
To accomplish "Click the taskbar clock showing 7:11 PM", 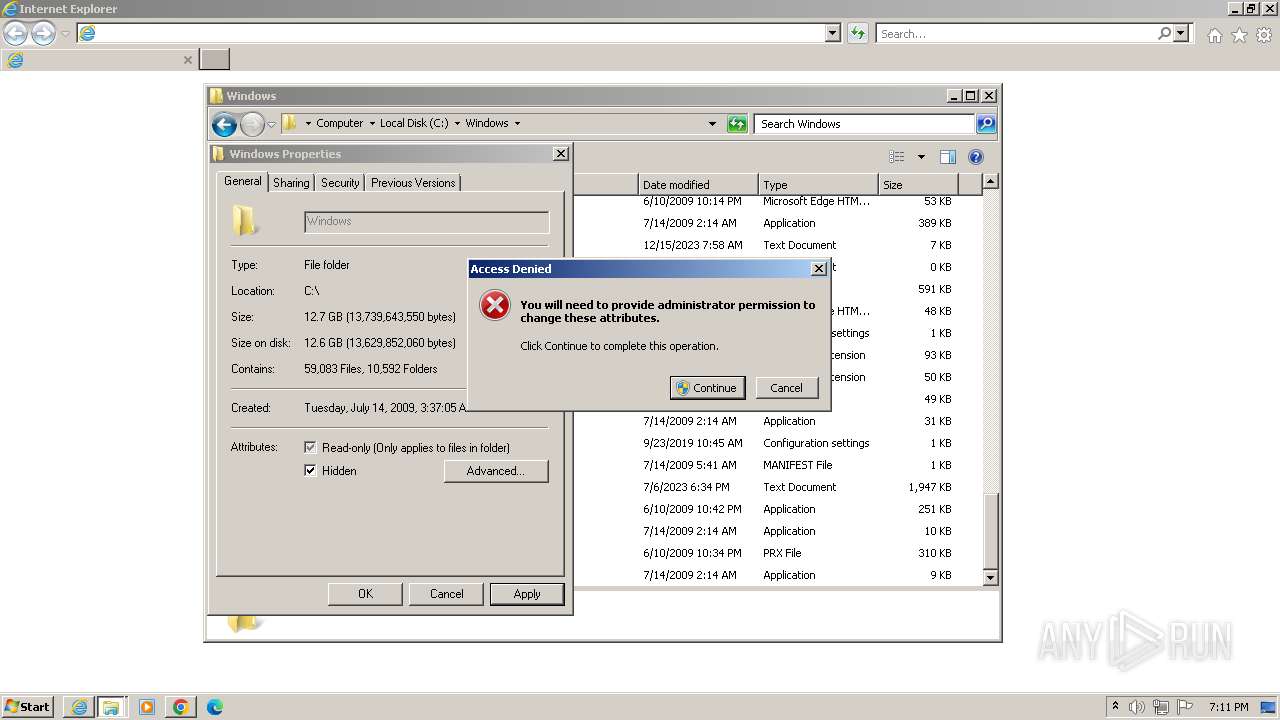I will click(1228, 707).
